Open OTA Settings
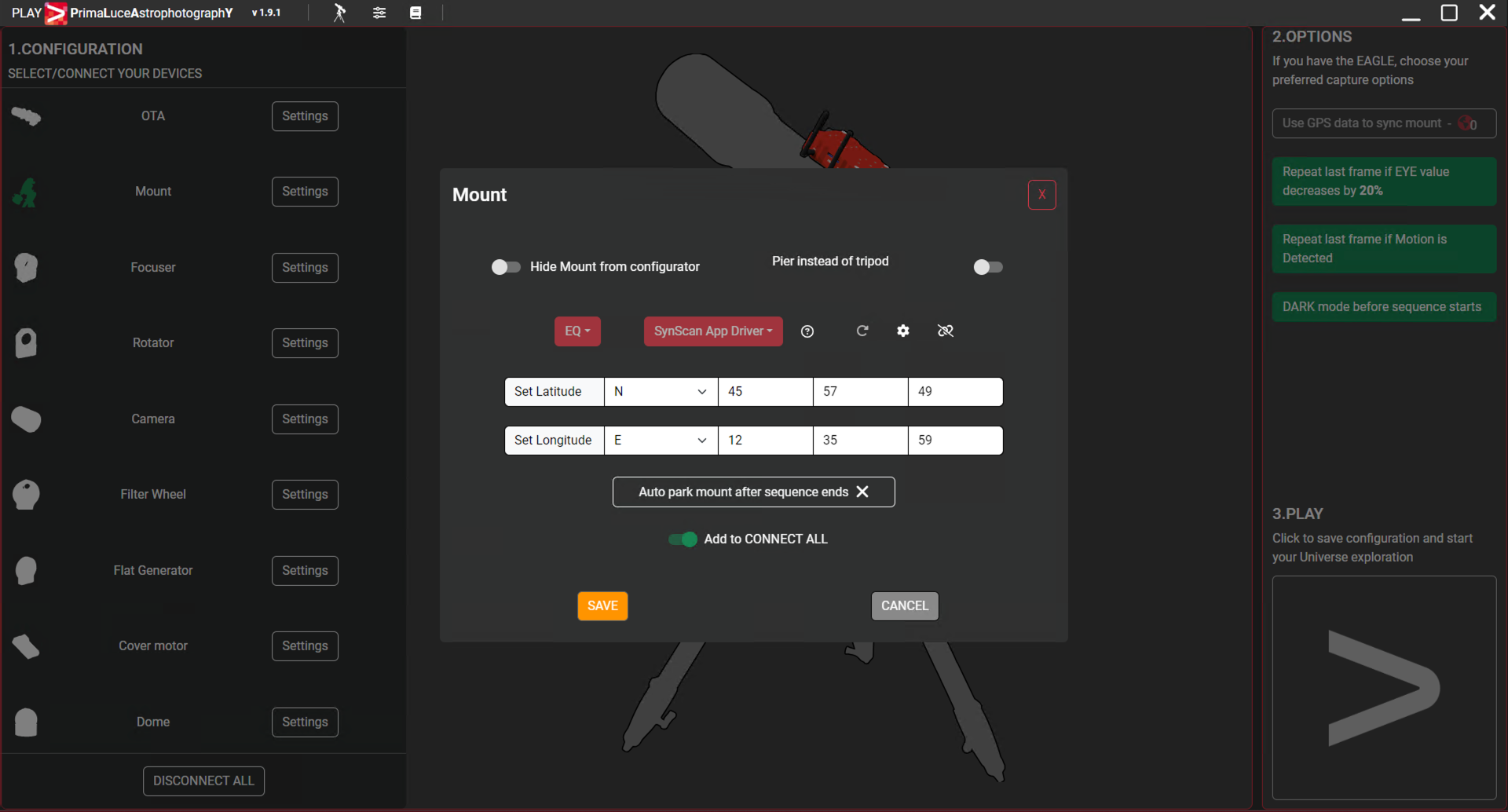The width and height of the screenshot is (1508, 812). point(305,116)
